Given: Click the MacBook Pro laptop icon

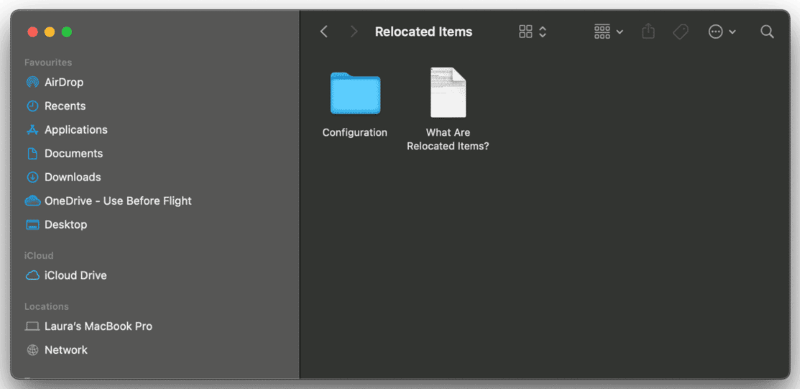Looking at the screenshot, I should click(32, 326).
